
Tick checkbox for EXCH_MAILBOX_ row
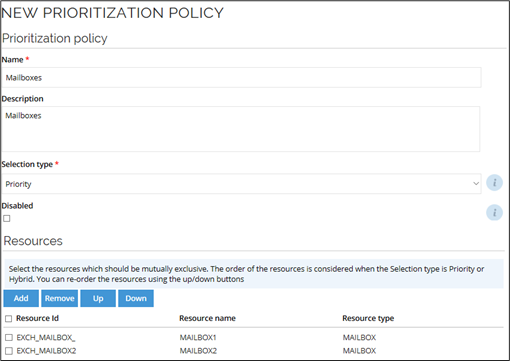click(9, 338)
